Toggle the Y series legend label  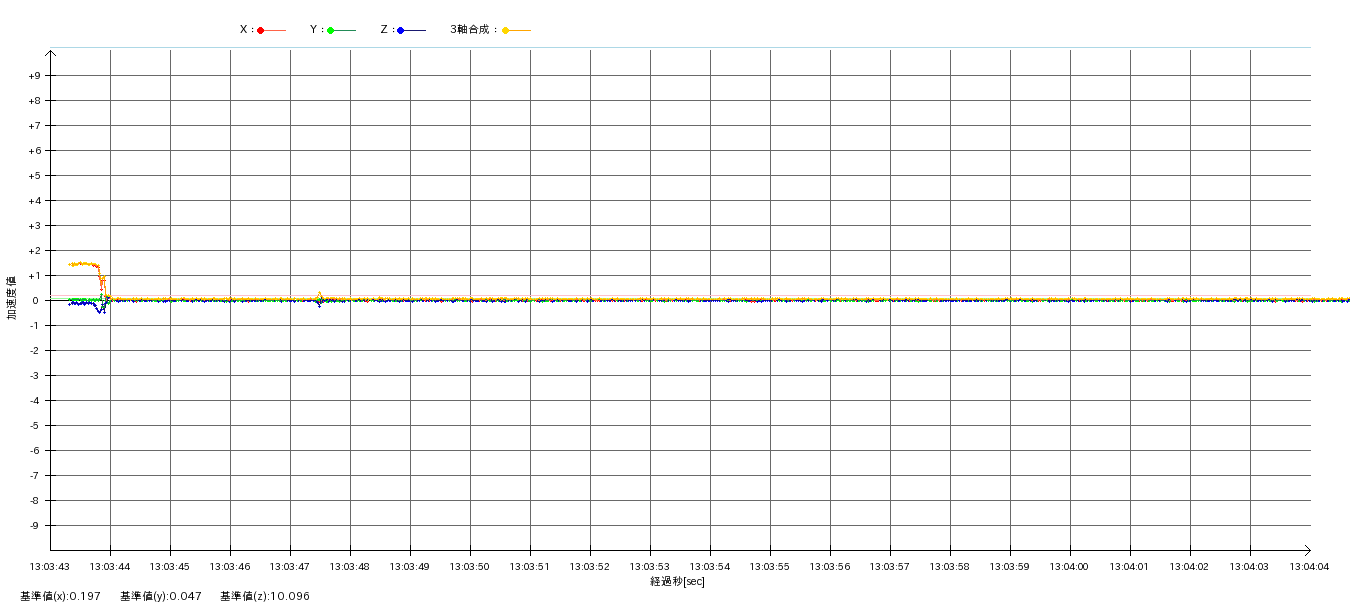315,30
